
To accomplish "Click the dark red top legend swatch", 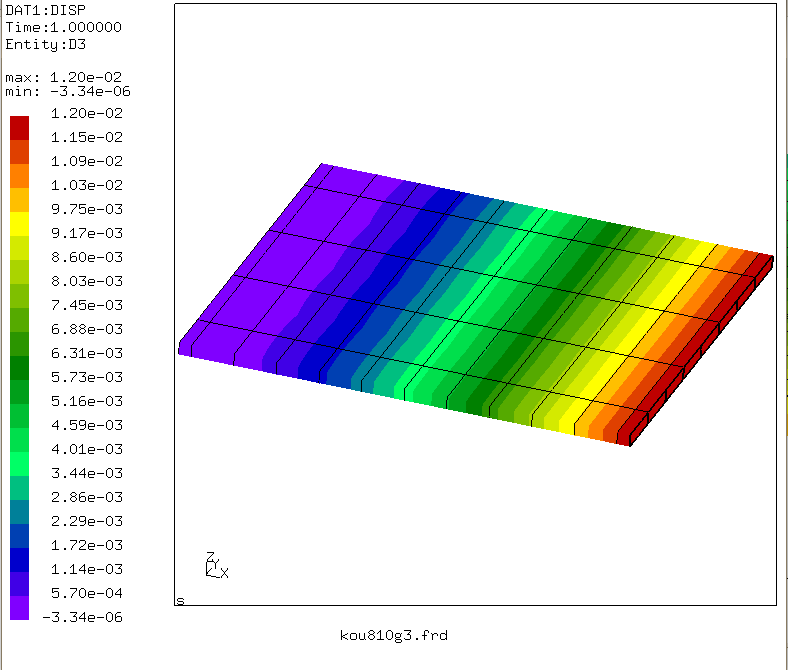I will (x=20, y=128).
